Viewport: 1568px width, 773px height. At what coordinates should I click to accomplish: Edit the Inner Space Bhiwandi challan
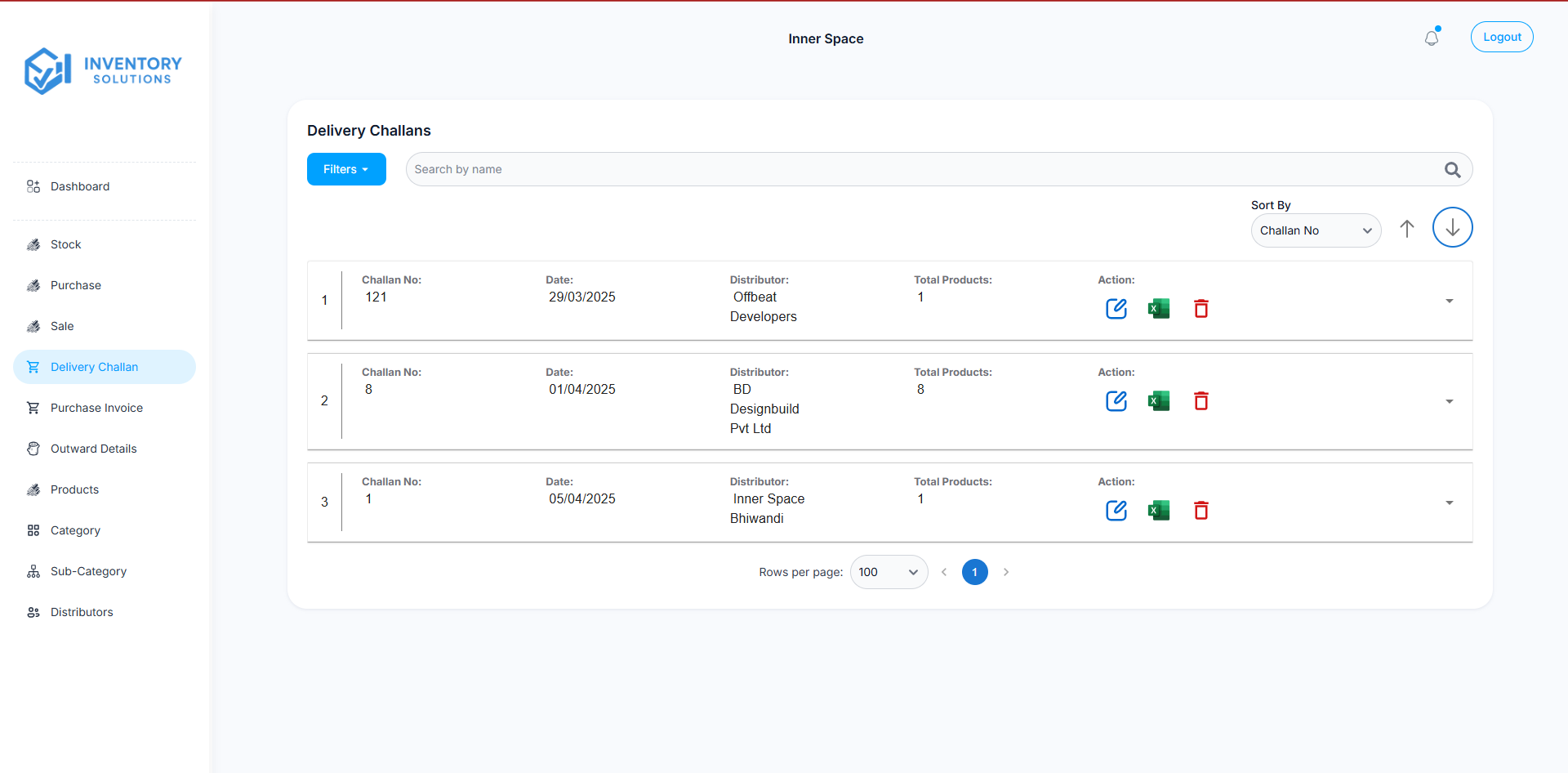[x=1116, y=510]
